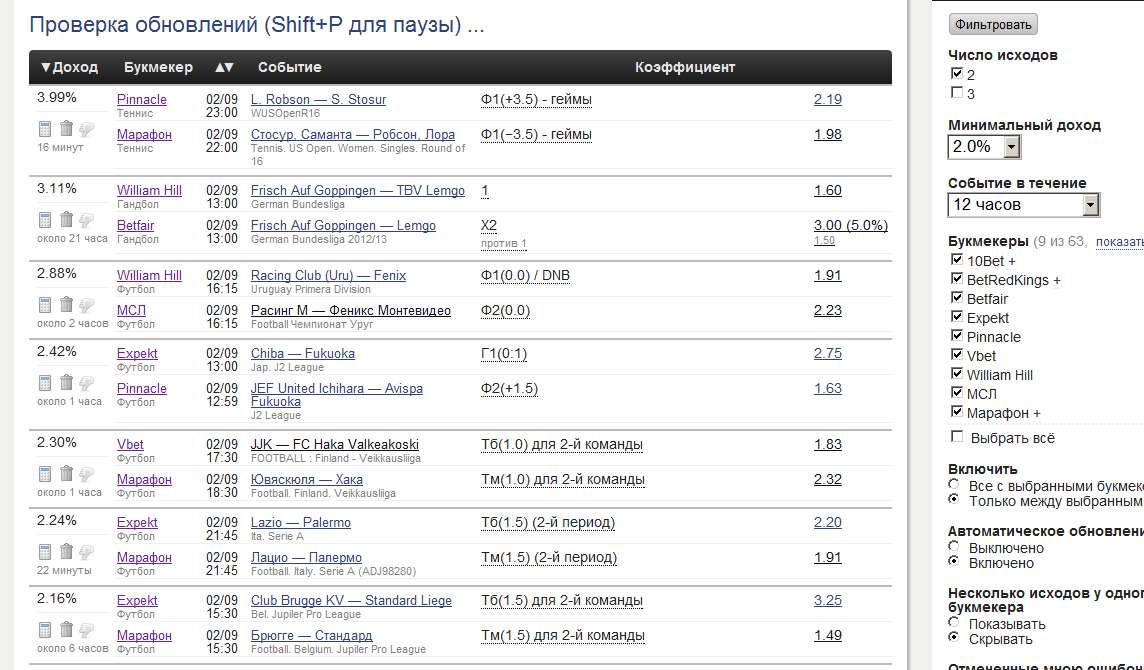The image size is (1144, 670).
Task: Click the trash icon in the 2.42% row
Action: click(x=66, y=382)
